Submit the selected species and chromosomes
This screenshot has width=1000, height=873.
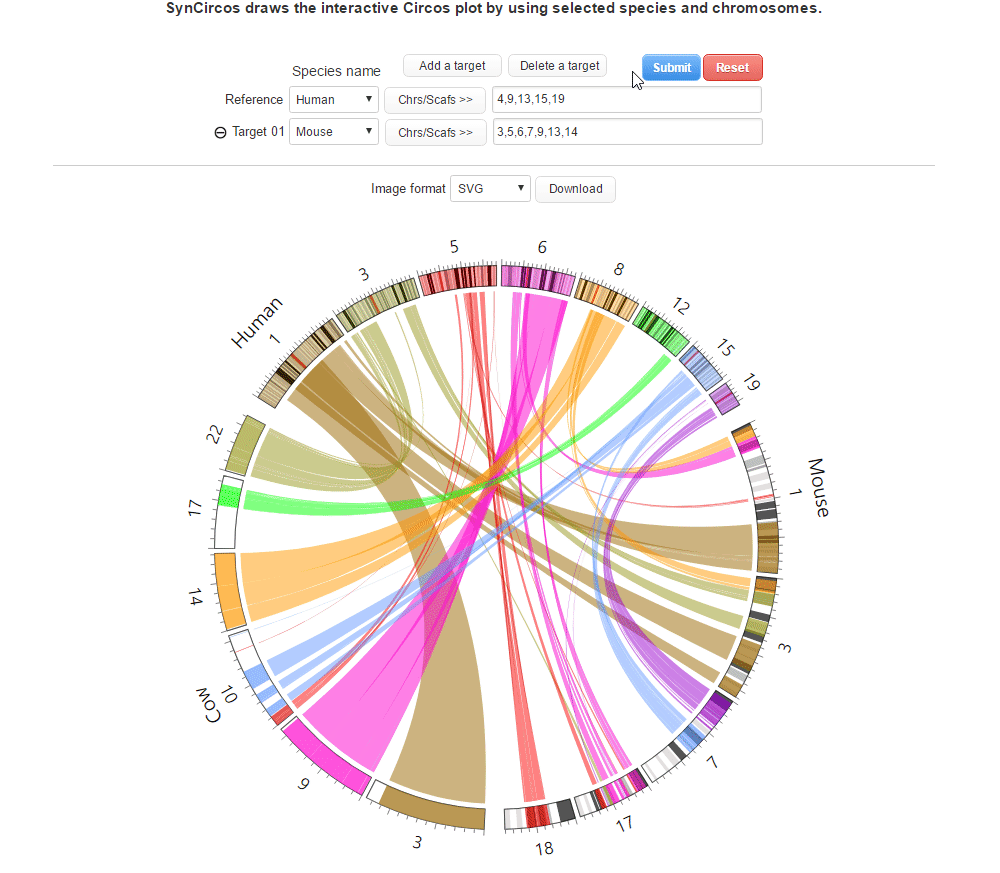pyautogui.click(x=671, y=68)
